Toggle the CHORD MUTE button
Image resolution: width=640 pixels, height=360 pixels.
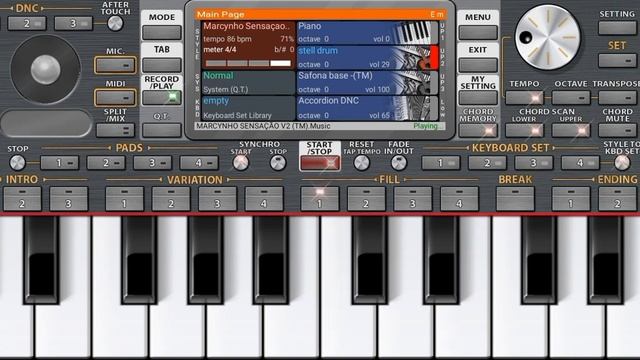(618, 131)
